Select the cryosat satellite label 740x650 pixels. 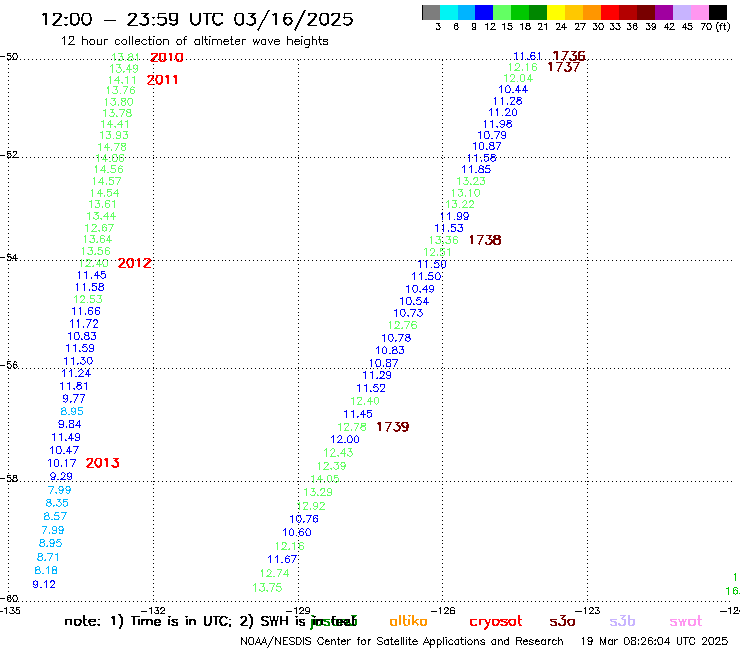pyautogui.click(x=496, y=622)
